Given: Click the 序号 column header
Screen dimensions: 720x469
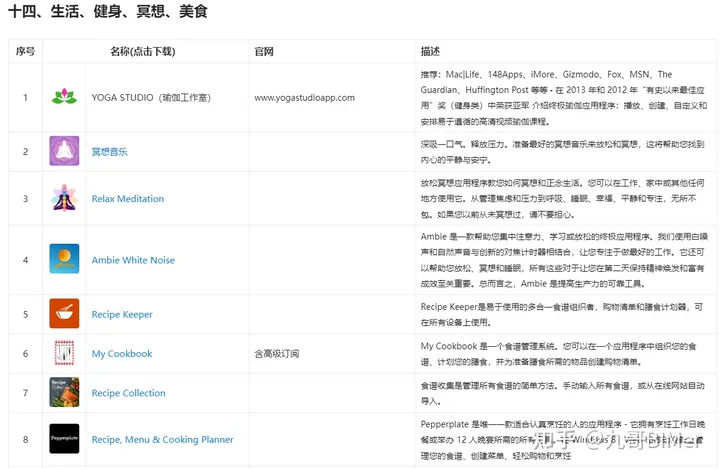Looking at the screenshot, I should 25,51.
